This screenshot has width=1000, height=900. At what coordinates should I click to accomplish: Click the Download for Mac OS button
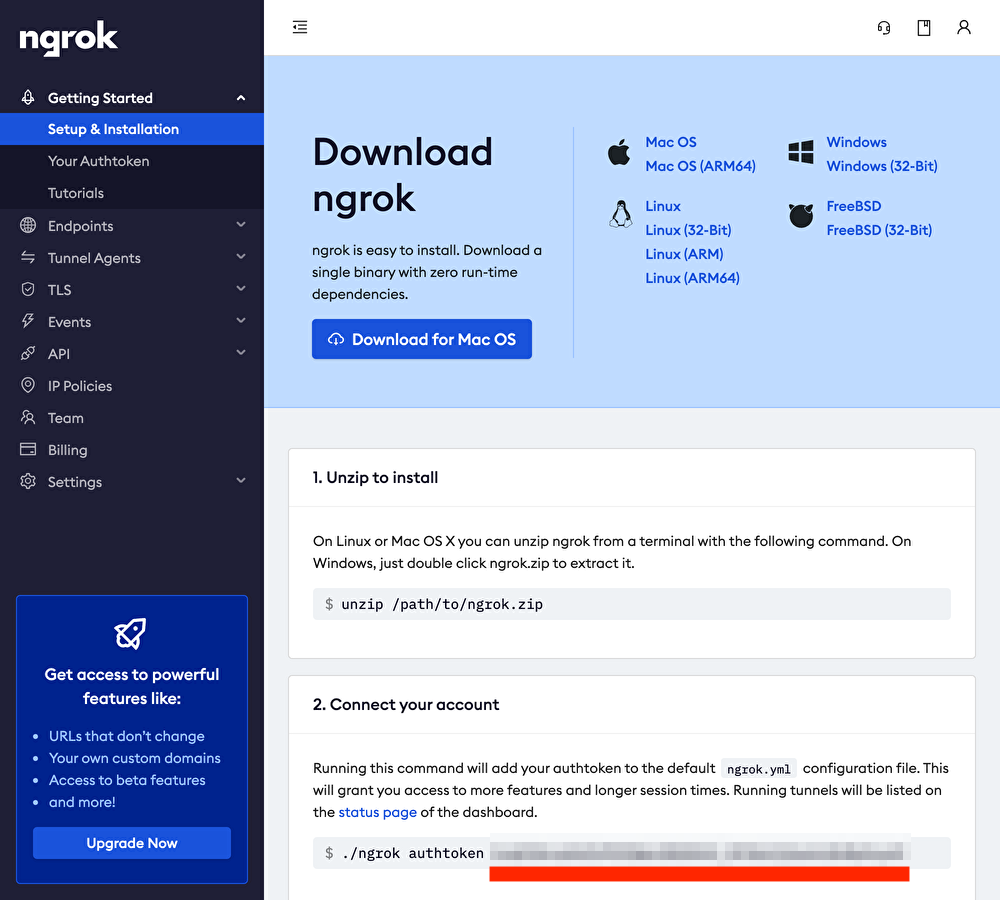click(x=422, y=339)
